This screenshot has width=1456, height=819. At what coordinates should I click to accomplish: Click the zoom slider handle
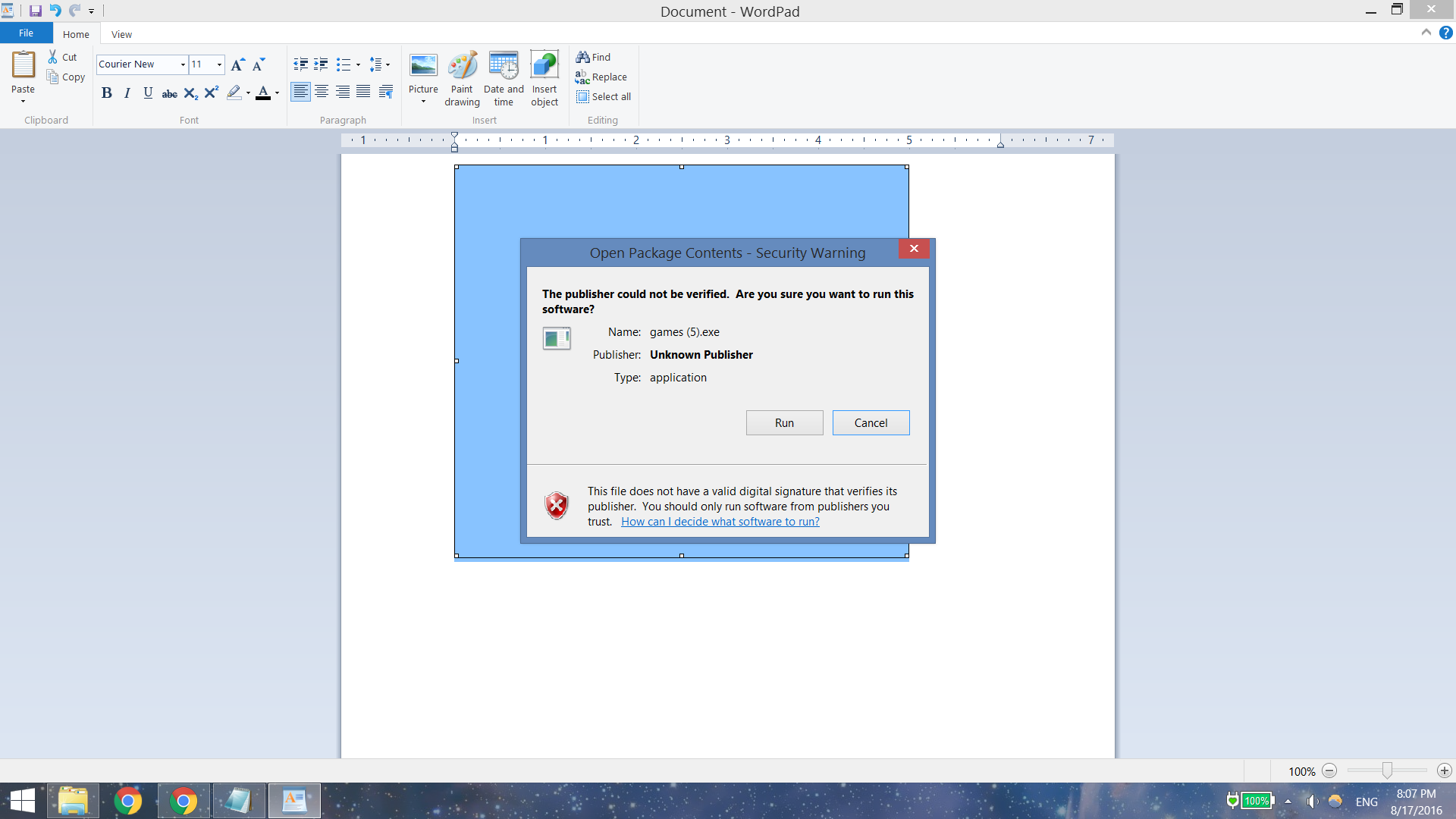(x=1386, y=770)
